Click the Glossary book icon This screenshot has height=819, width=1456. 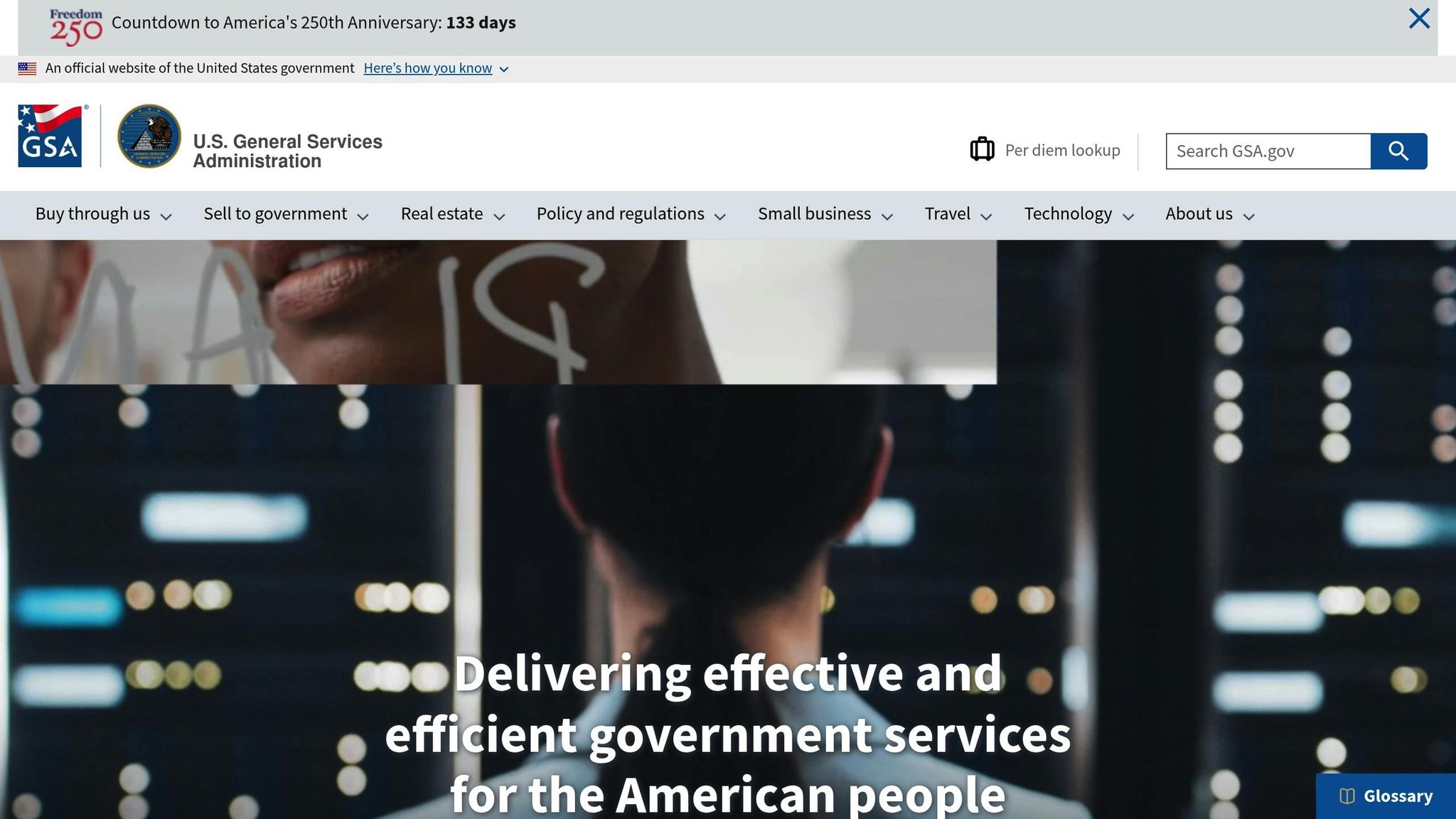click(1347, 796)
